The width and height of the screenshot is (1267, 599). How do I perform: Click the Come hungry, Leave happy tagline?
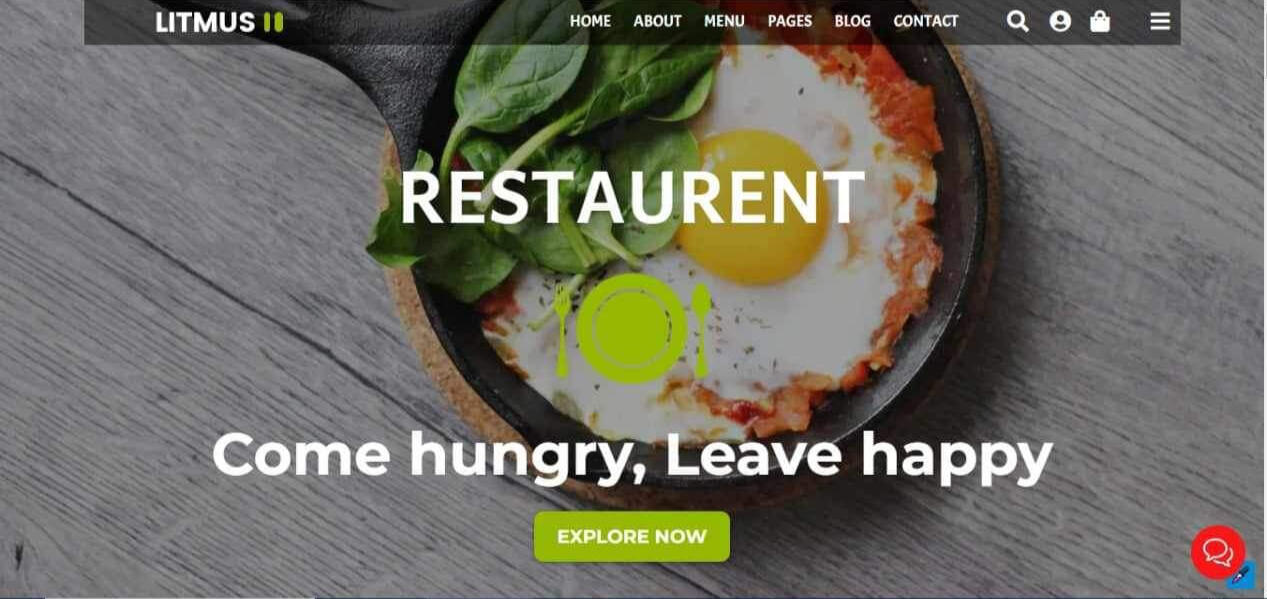click(x=632, y=455)
